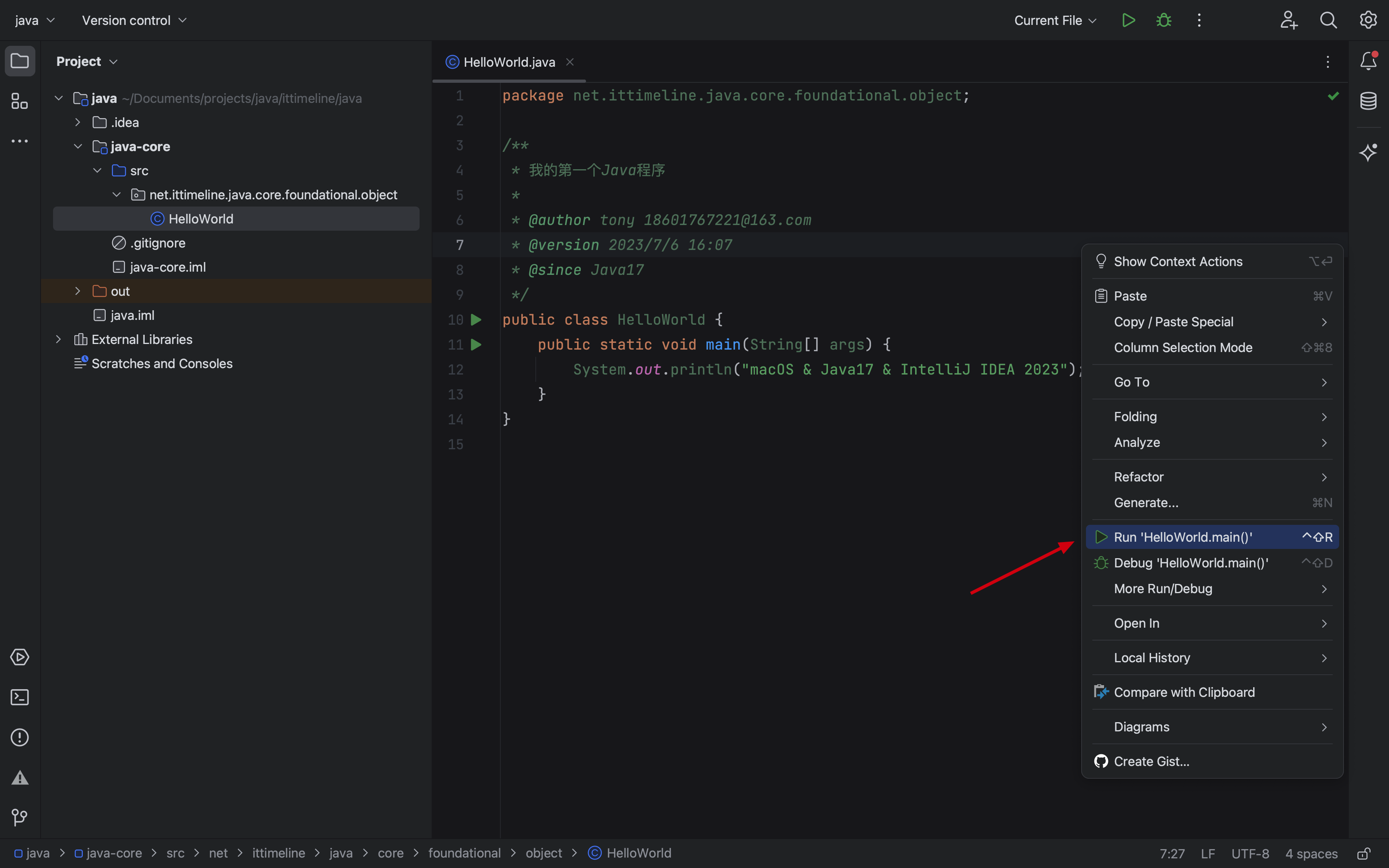
Task: Open the Analyze submenu
Action: click(1212, 442)
